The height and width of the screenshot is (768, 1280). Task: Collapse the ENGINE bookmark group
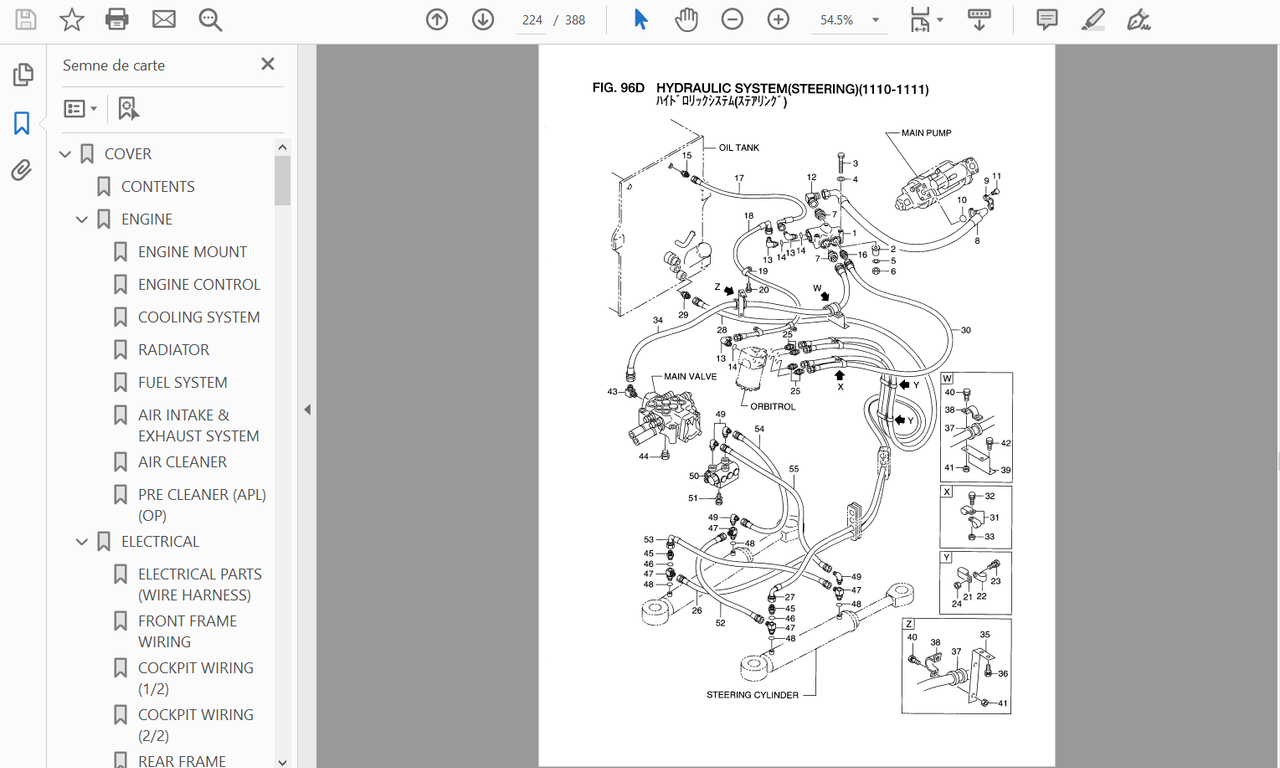pos(82,219)
